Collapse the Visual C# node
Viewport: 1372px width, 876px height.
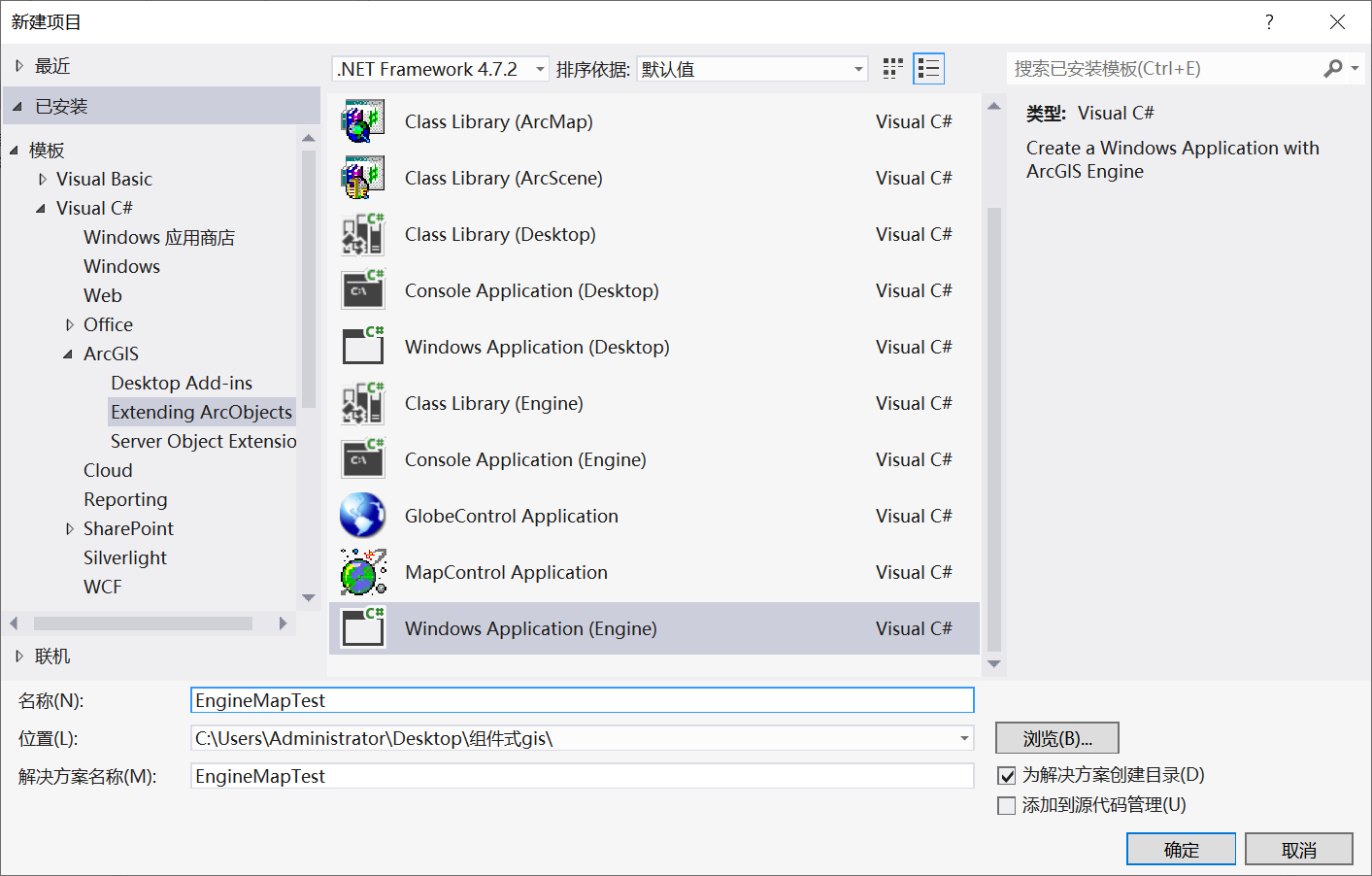pos(41,208)
